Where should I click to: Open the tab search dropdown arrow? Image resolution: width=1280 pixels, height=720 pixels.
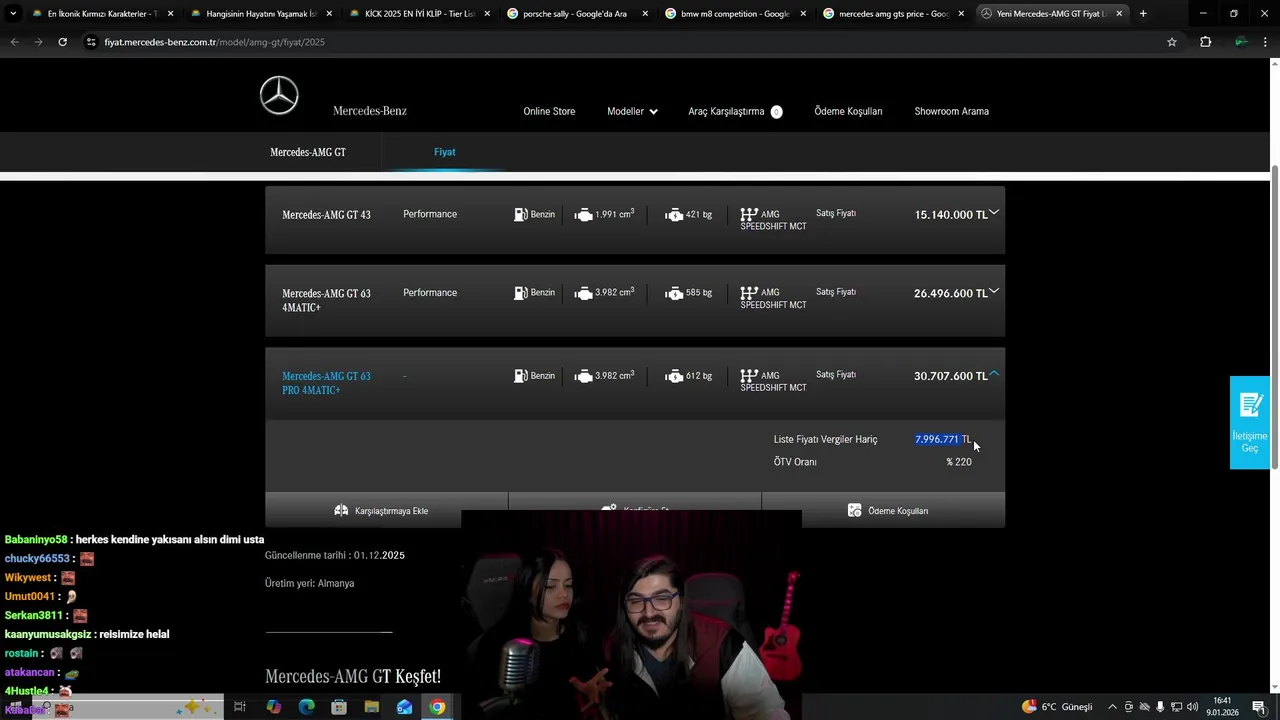[12, 14]
